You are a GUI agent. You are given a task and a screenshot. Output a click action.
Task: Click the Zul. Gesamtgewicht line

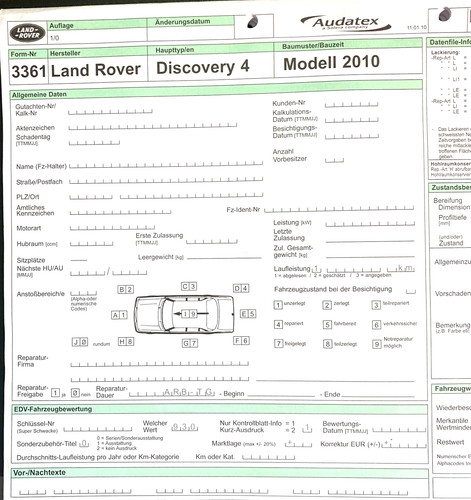370,256
